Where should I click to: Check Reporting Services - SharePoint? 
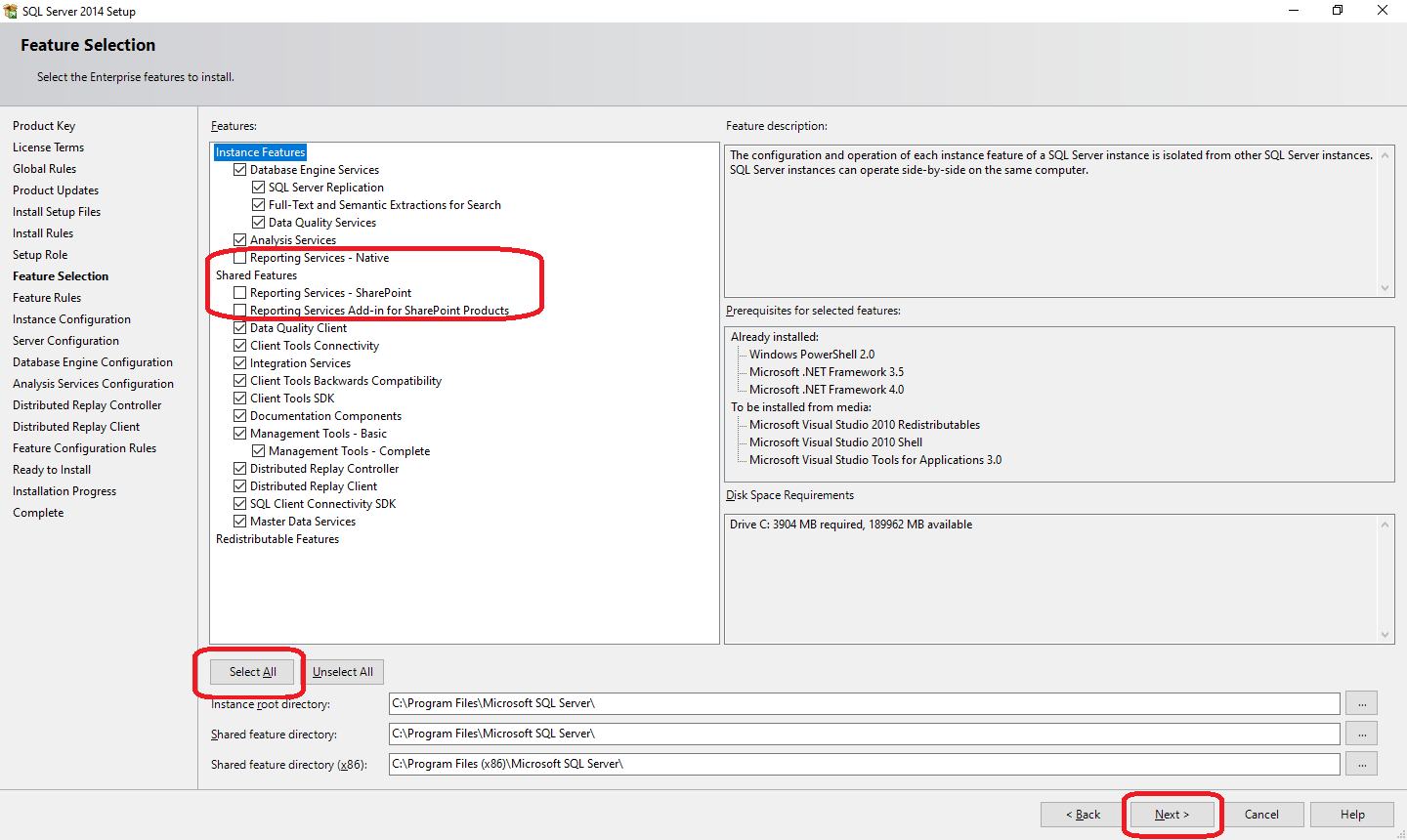239,293
